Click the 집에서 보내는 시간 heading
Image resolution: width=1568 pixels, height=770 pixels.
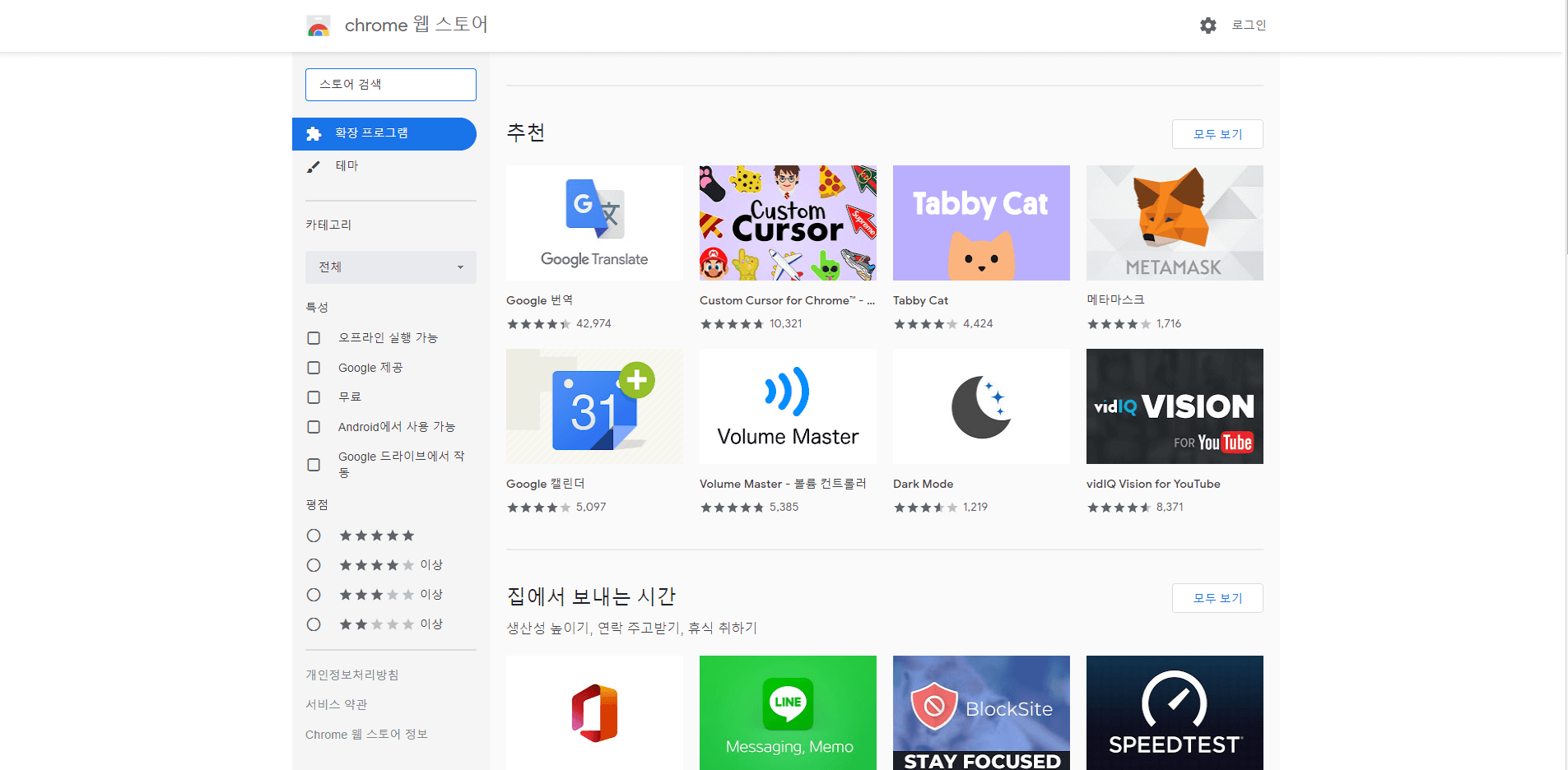pyautogui.click(x=591, y=596)
